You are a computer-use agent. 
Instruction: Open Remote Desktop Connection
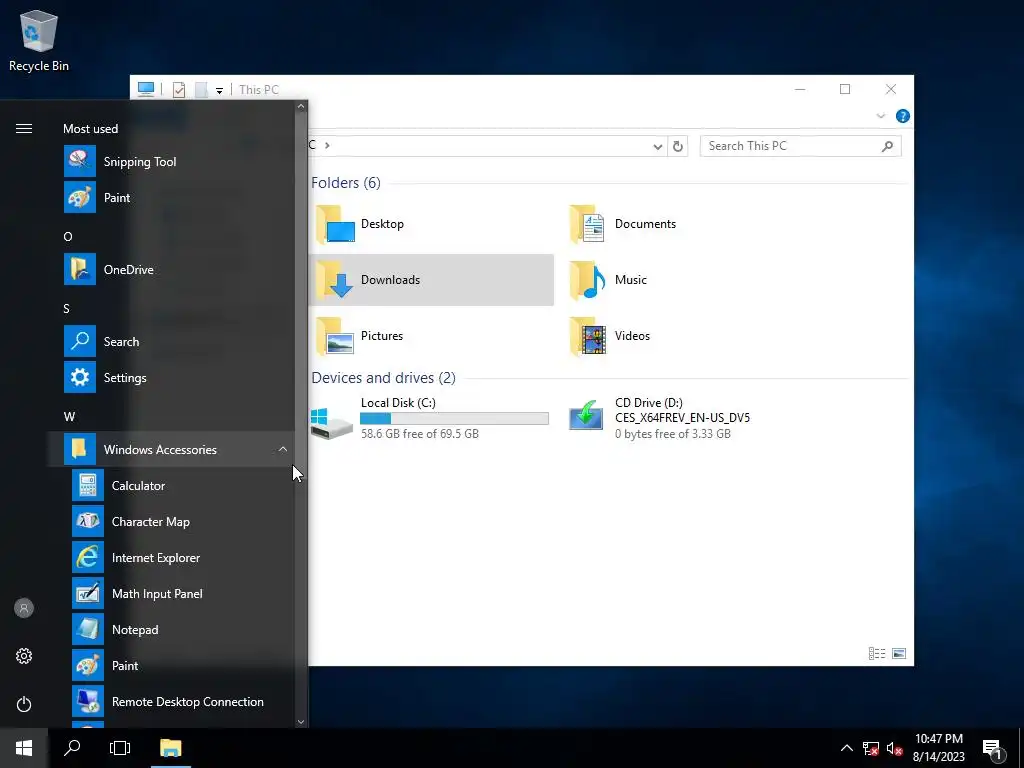point(171,701)
